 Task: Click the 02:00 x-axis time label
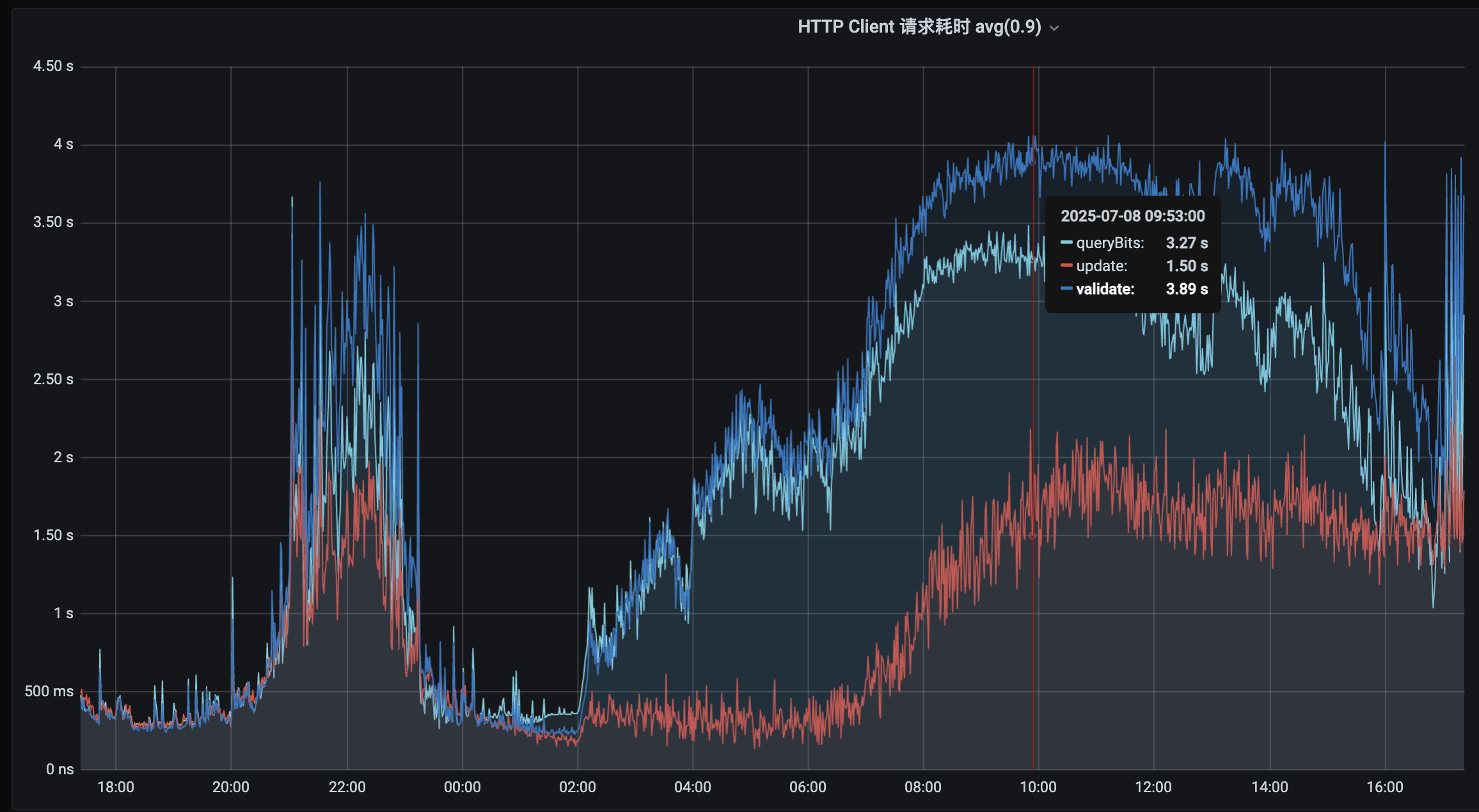tap(577, 787)
